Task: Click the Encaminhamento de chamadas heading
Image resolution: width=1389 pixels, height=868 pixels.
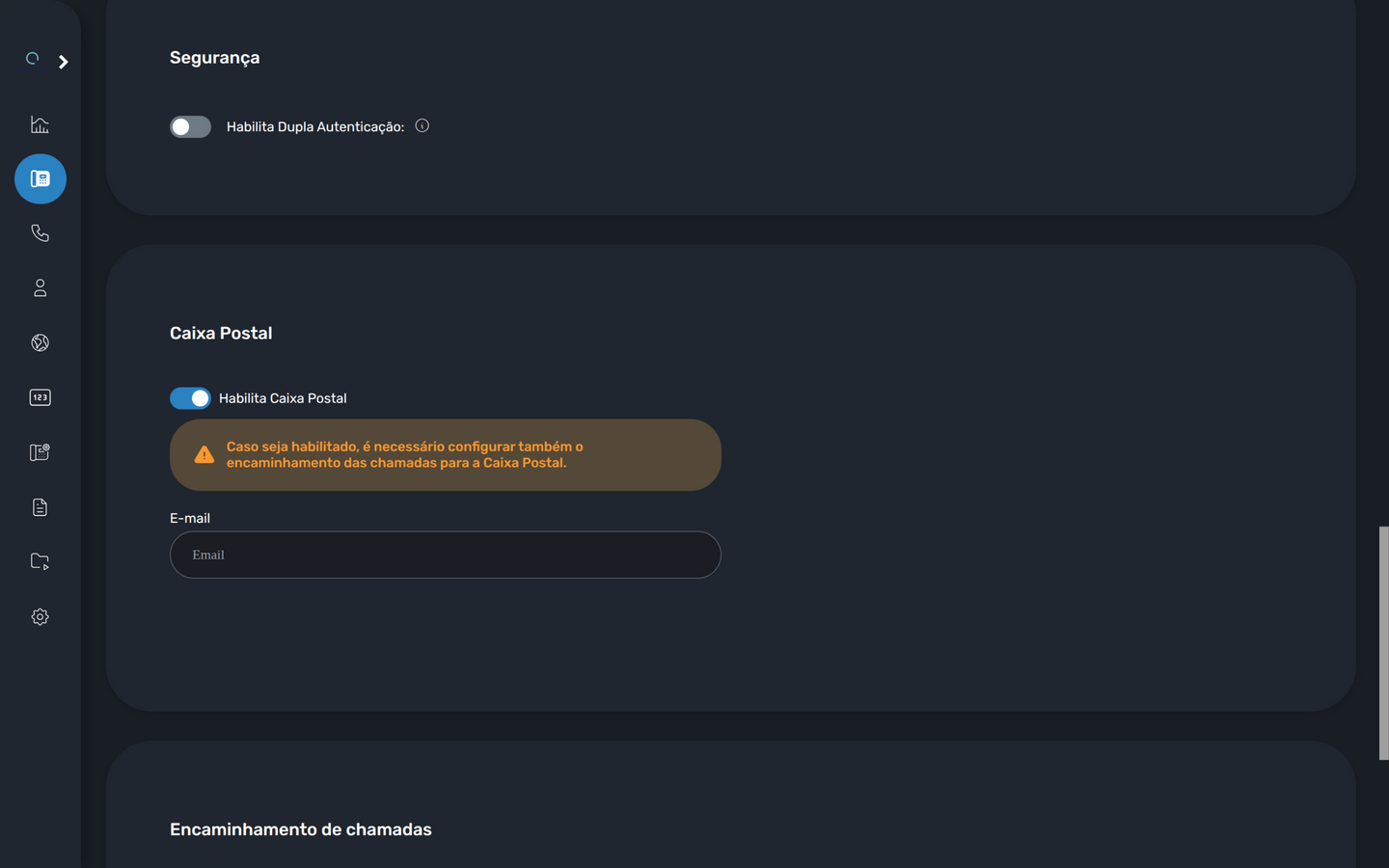Action: pos(301,829)
